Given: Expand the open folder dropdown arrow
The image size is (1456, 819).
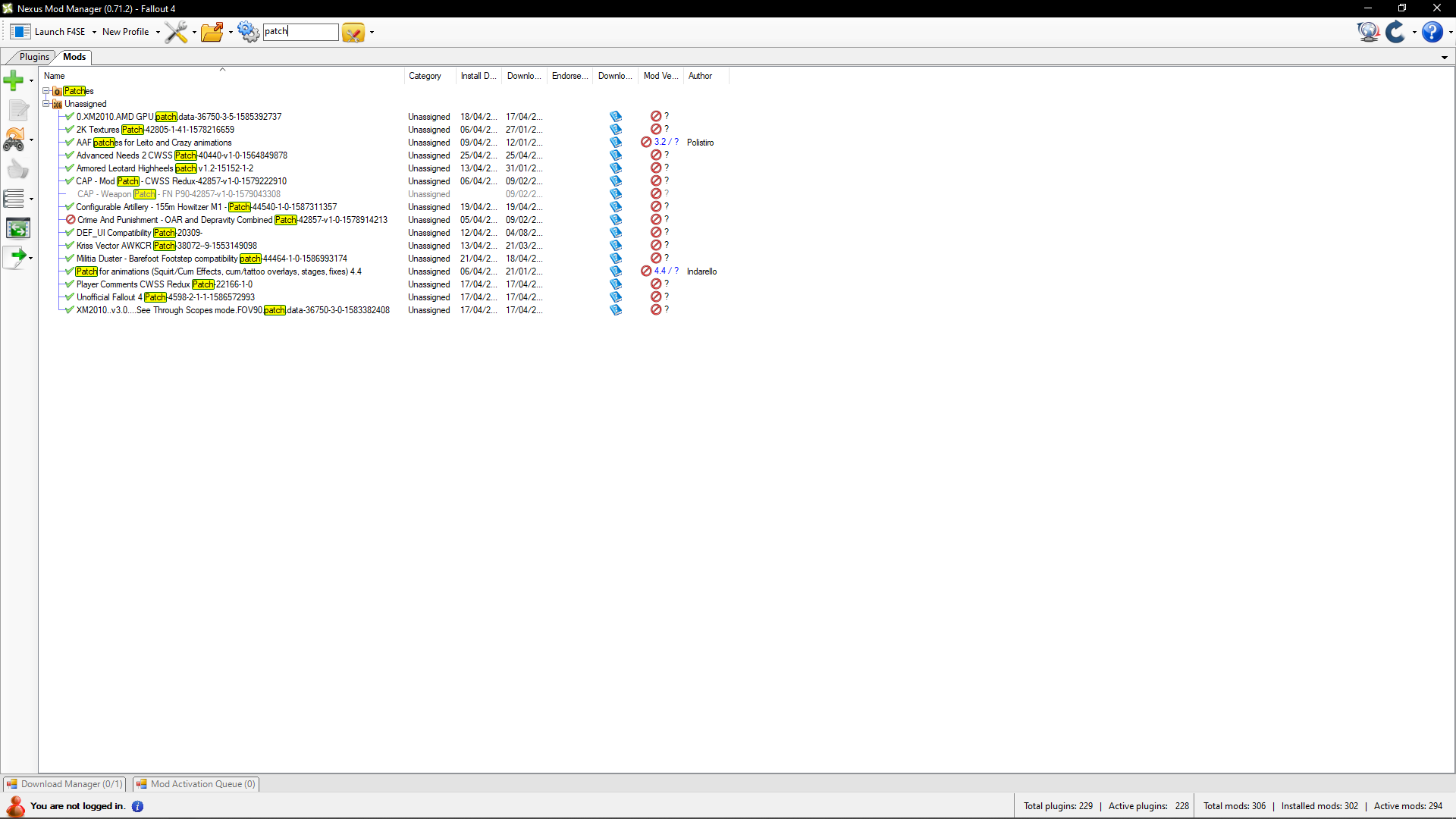Looking at the screenshot, I should tap(231, 33).
